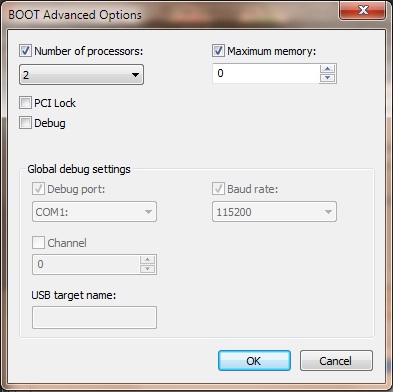
Task: Toggle the Baud rate checkbox
Action: [x=218, y=189]
